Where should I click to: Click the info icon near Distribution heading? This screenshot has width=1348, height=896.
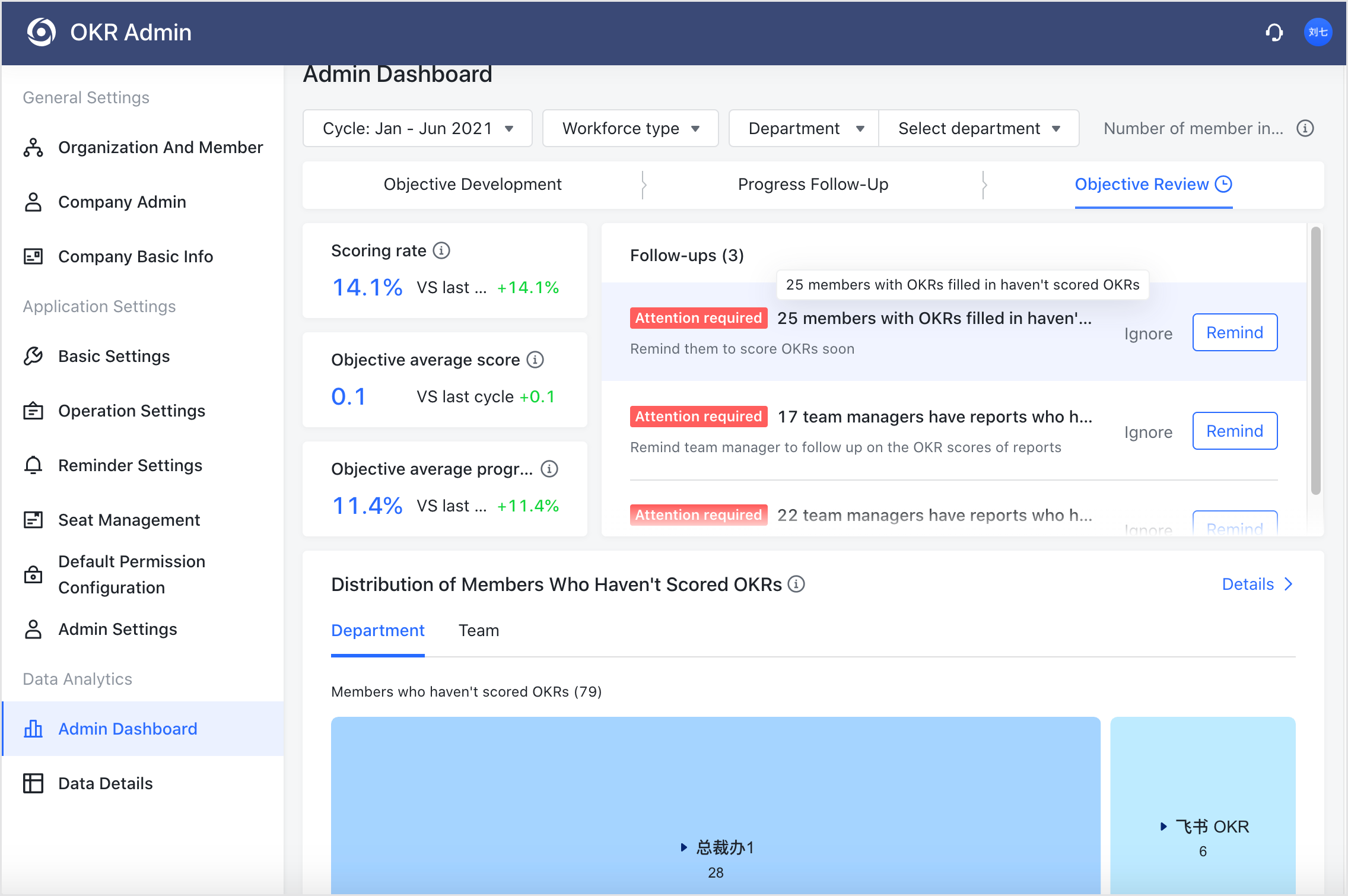coord(797,584)
